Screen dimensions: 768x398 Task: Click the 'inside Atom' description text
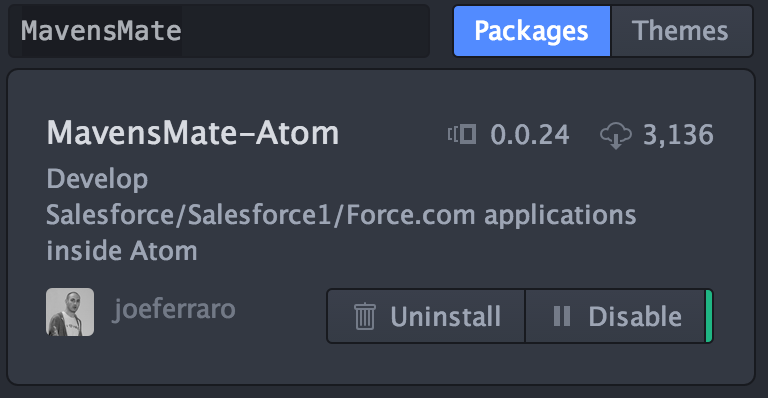pos(122,251)
